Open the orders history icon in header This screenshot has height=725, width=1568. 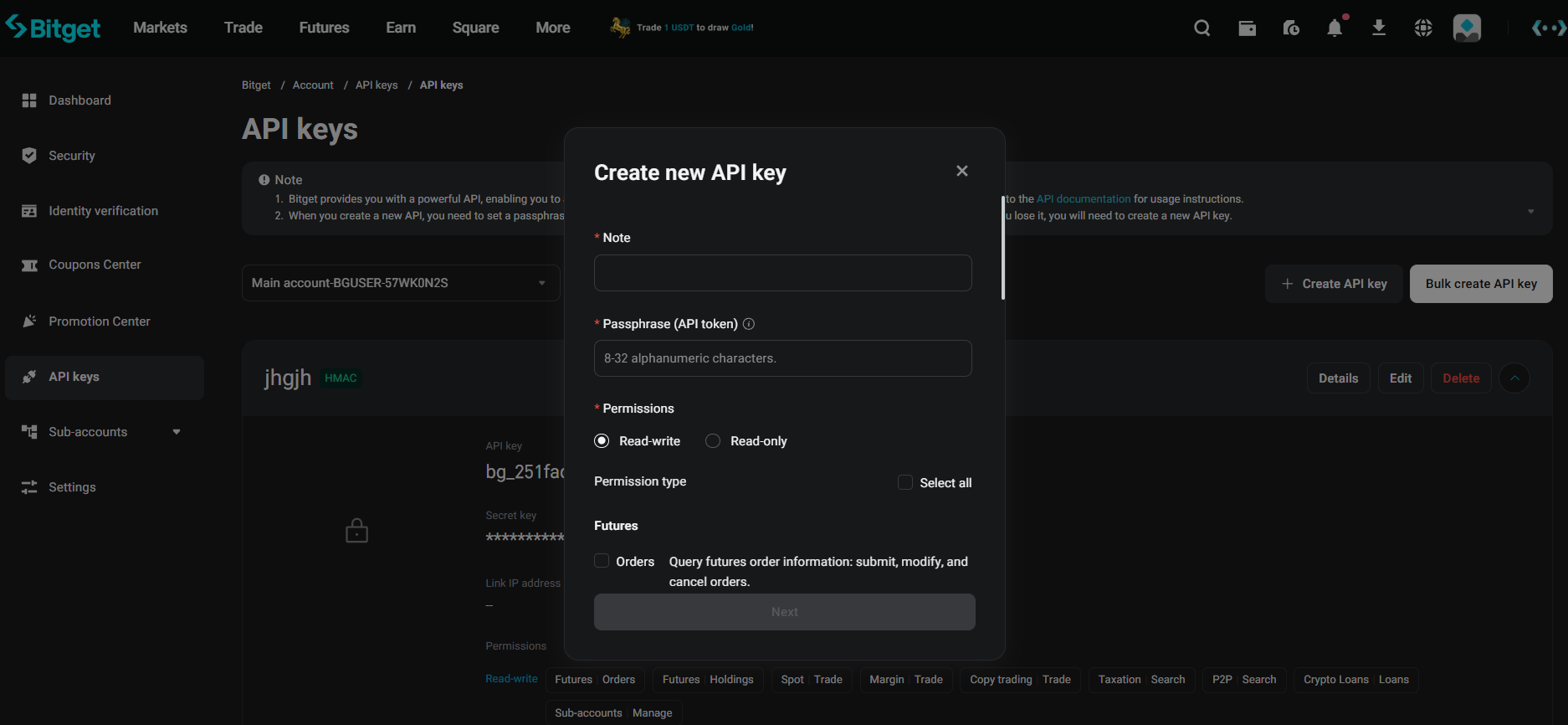click(x=1291, y=28)
